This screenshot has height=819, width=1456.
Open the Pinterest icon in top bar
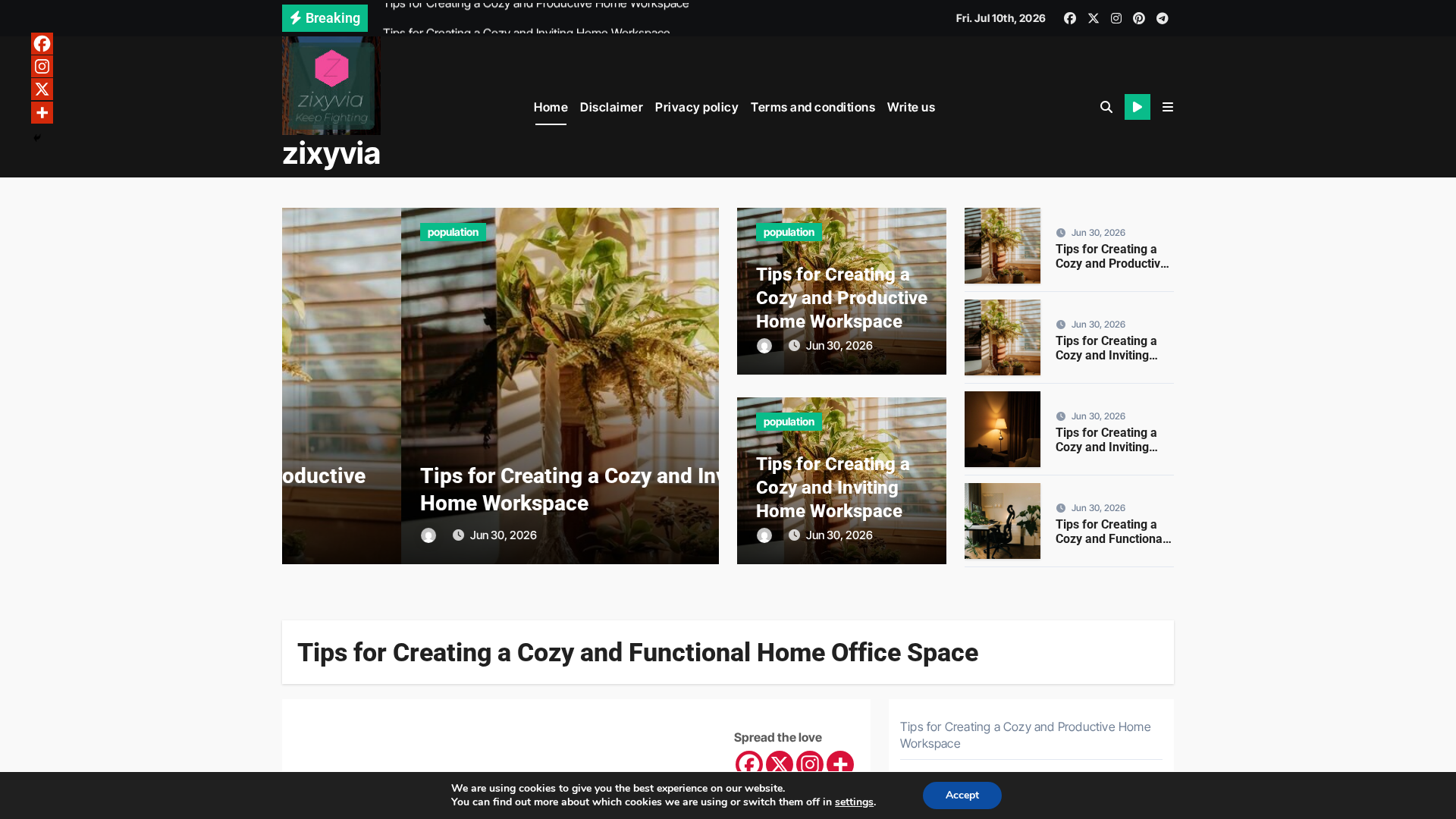pyautogui.click(x=1139, y=18)
